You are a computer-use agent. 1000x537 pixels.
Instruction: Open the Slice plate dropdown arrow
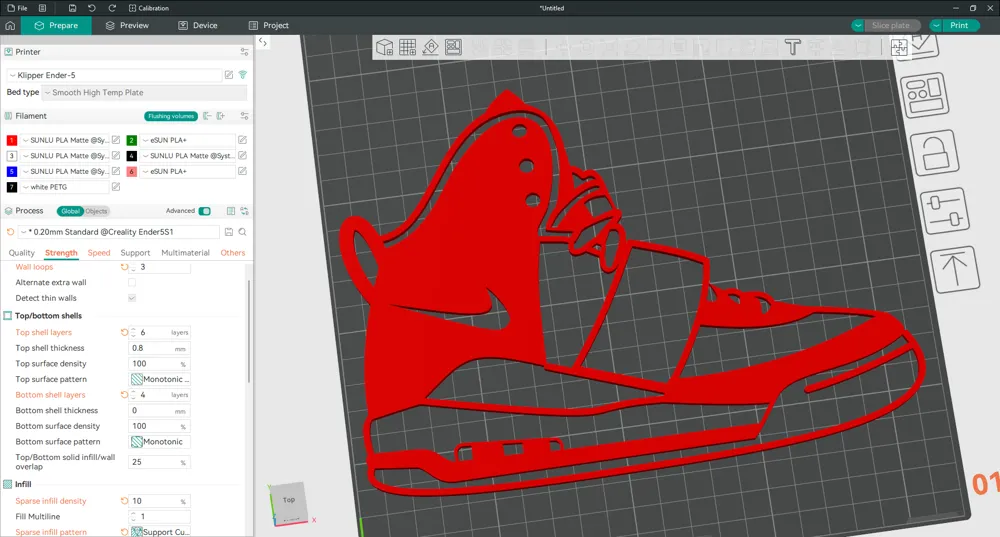click(858, 26)
